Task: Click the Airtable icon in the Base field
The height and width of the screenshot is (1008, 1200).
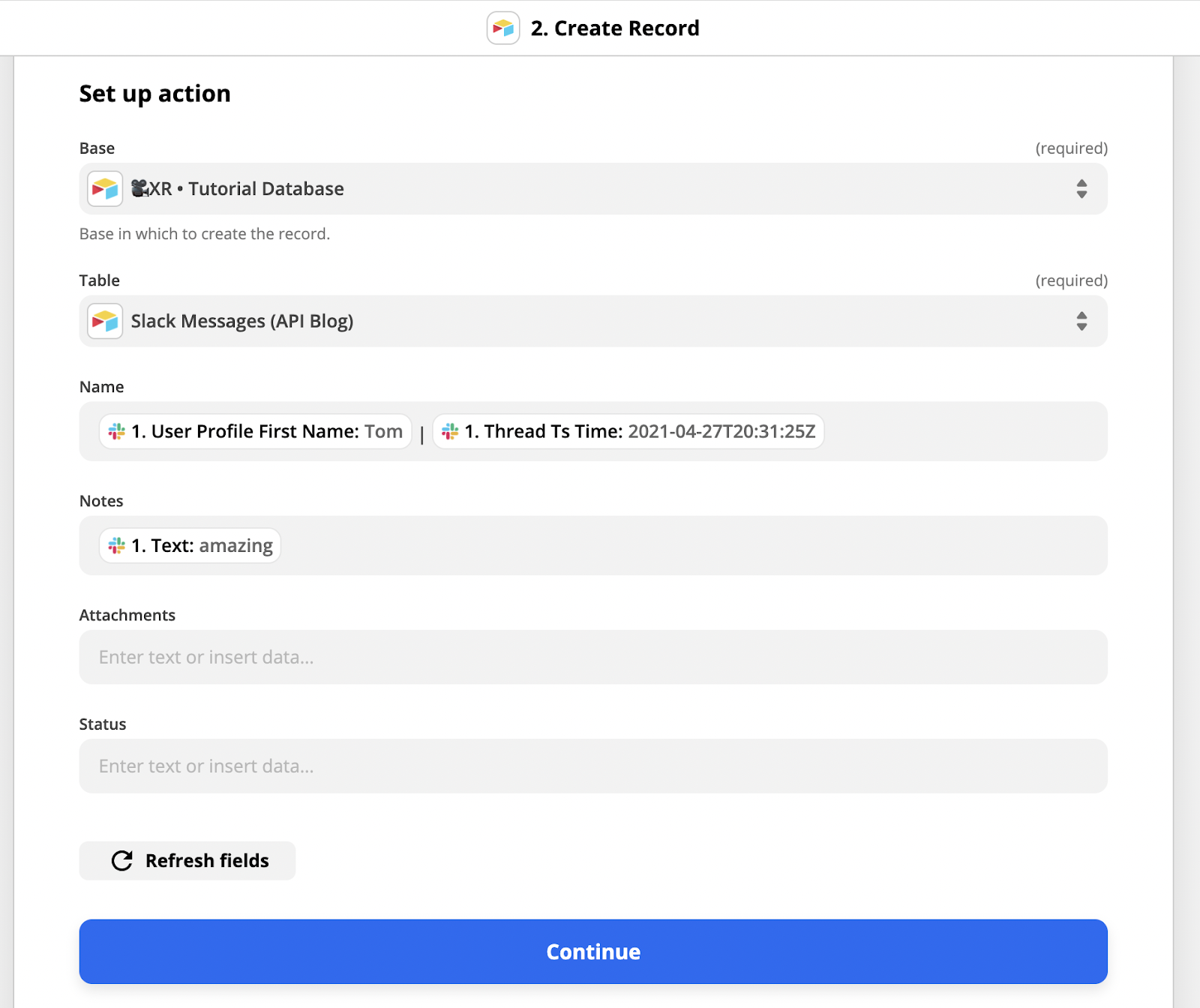Action: [x=105, y=189]
